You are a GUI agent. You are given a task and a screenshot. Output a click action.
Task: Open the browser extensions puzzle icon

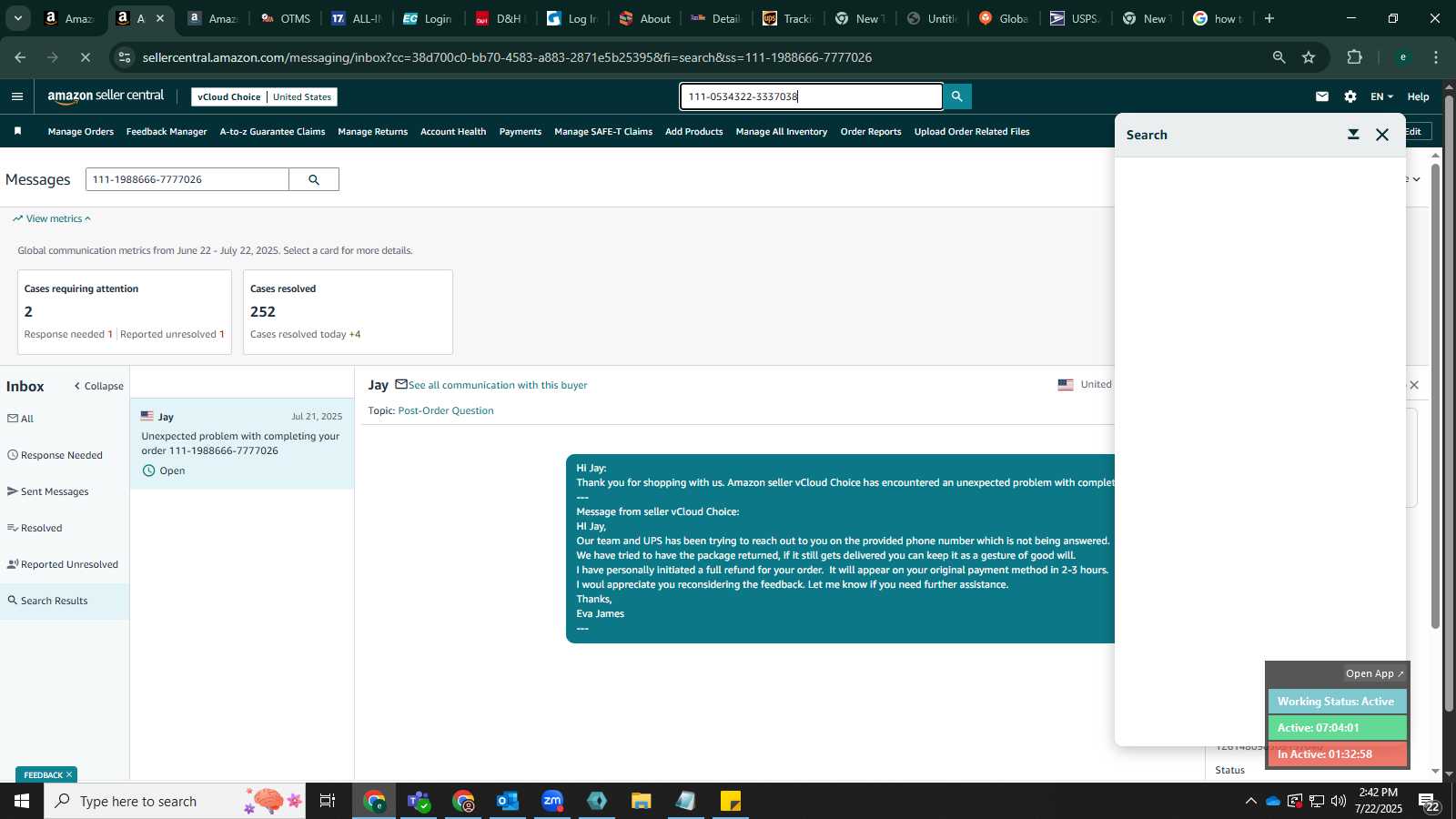tap(1354, 57)
